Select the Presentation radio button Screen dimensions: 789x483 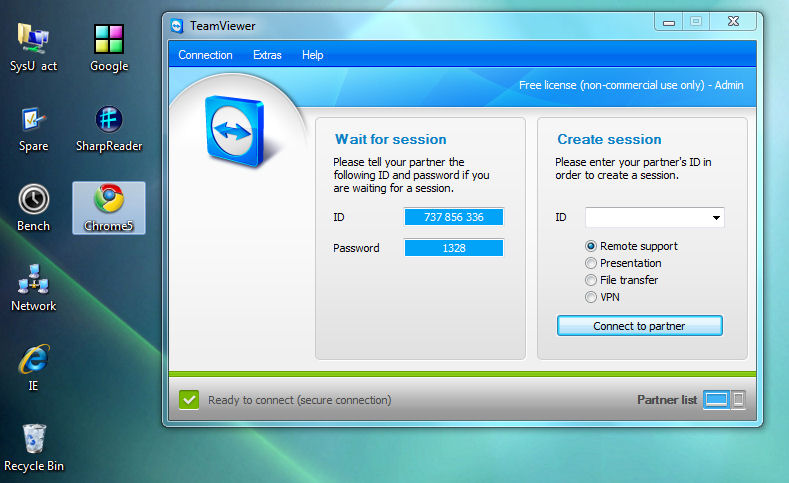591,263
